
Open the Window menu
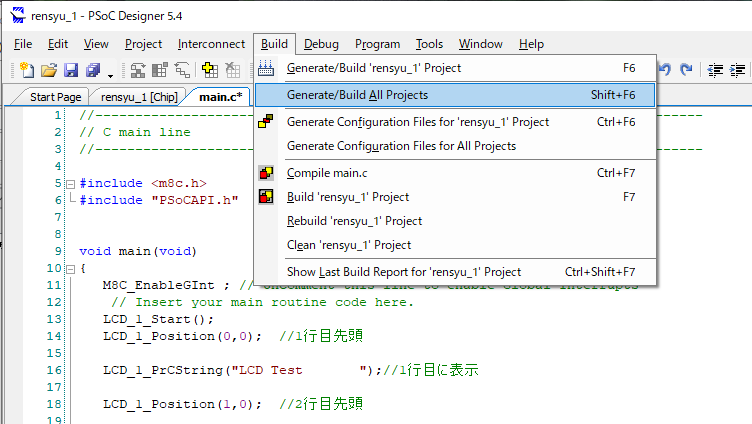point(481,44)
